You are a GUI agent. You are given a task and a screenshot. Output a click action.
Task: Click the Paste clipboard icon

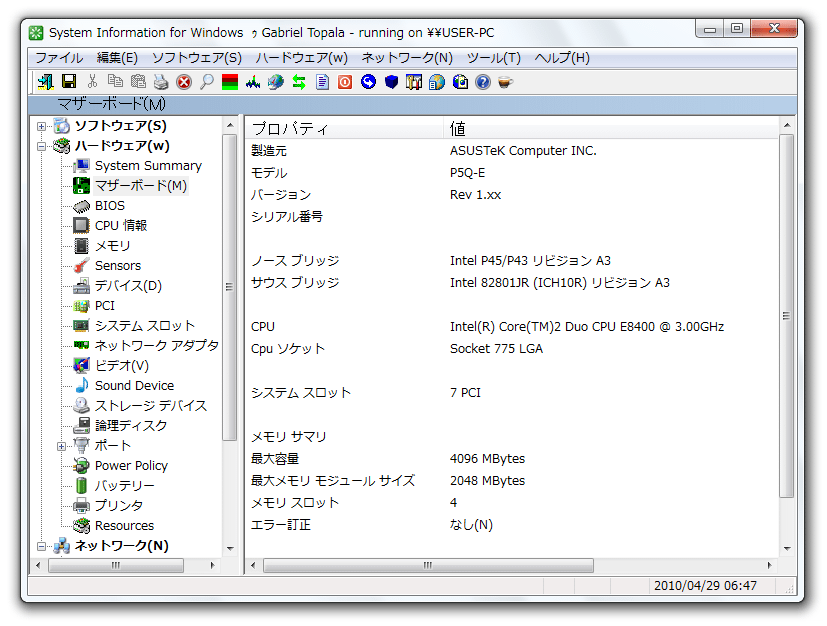click(x=138, y=82)
